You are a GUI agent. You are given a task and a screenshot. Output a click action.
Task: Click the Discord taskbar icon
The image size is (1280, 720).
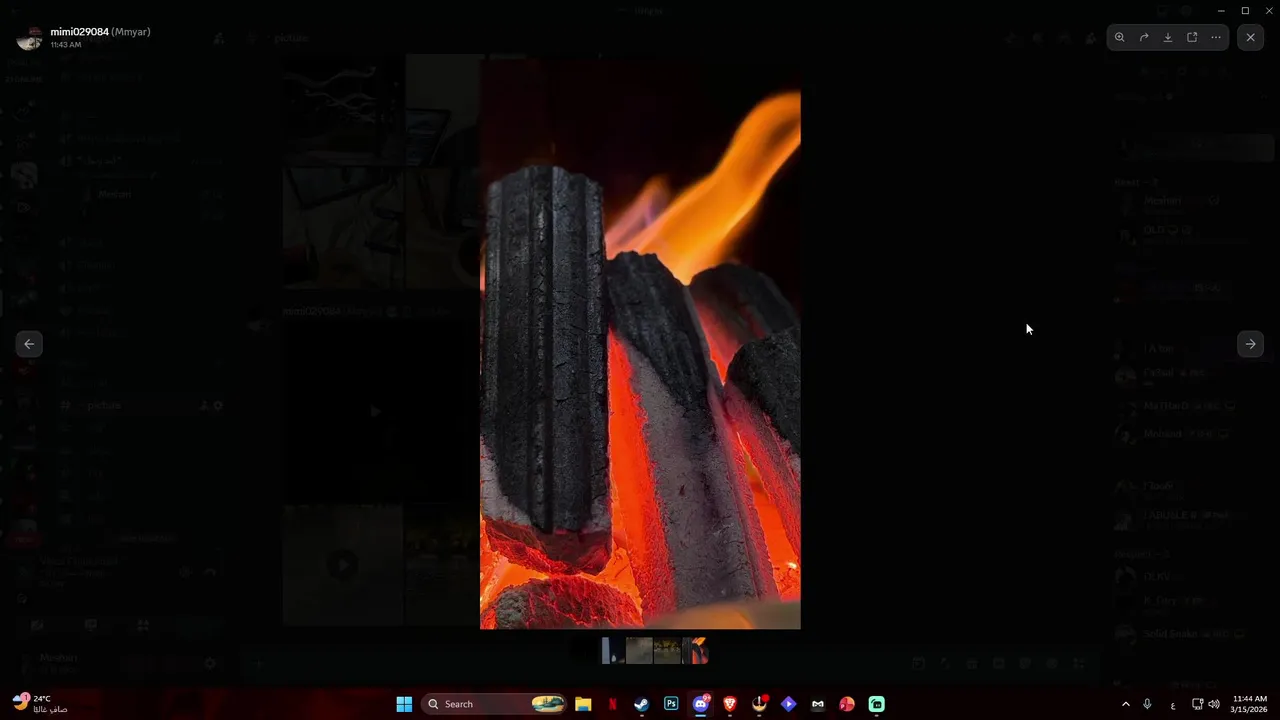[x=700, y=704]
